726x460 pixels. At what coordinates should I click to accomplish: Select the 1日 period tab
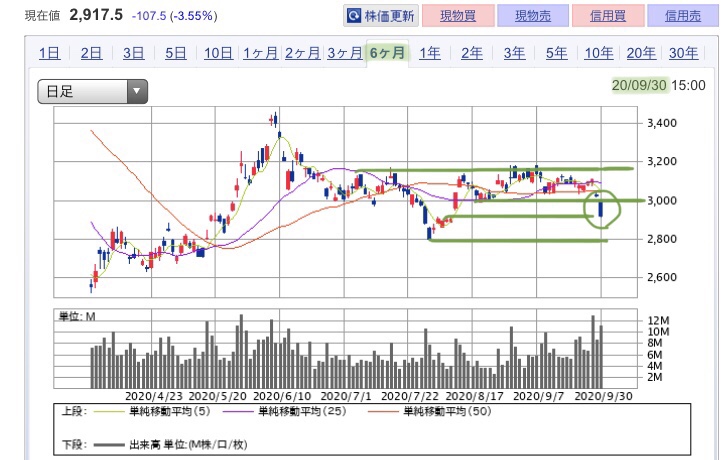(x=49, y=53)
